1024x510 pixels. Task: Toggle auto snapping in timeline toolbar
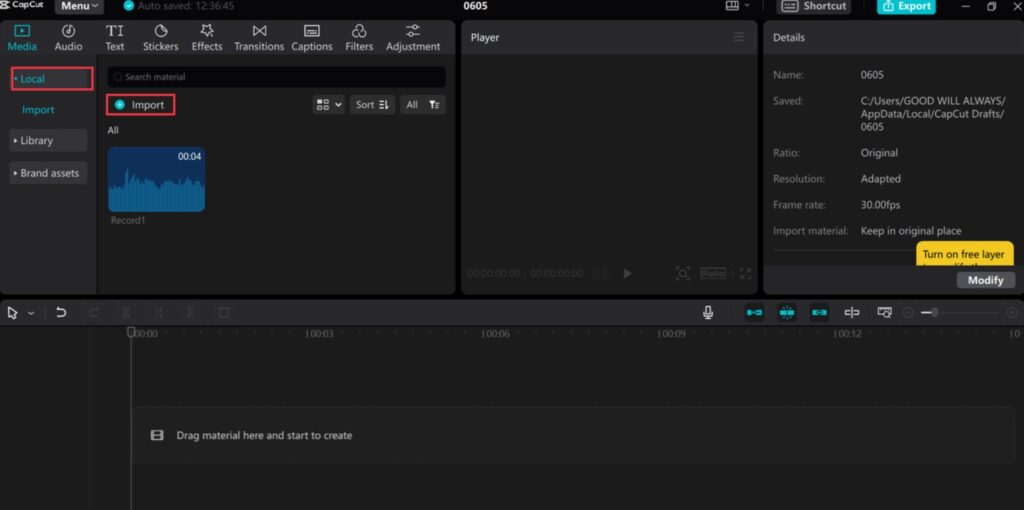(x=787, y=313)
